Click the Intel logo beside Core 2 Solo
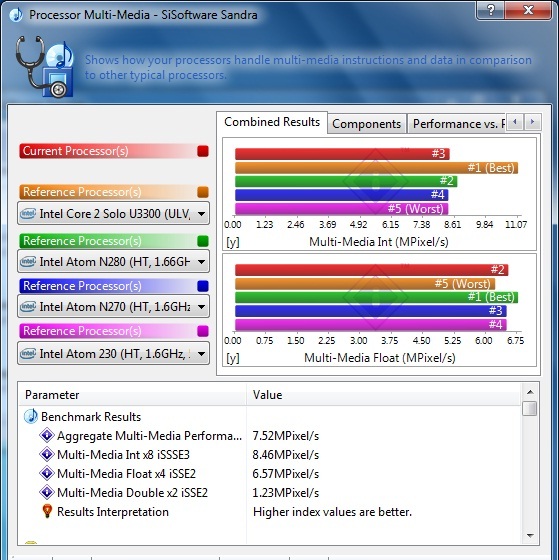The height and width of the screenshot is (560, 559). point(28,214)
